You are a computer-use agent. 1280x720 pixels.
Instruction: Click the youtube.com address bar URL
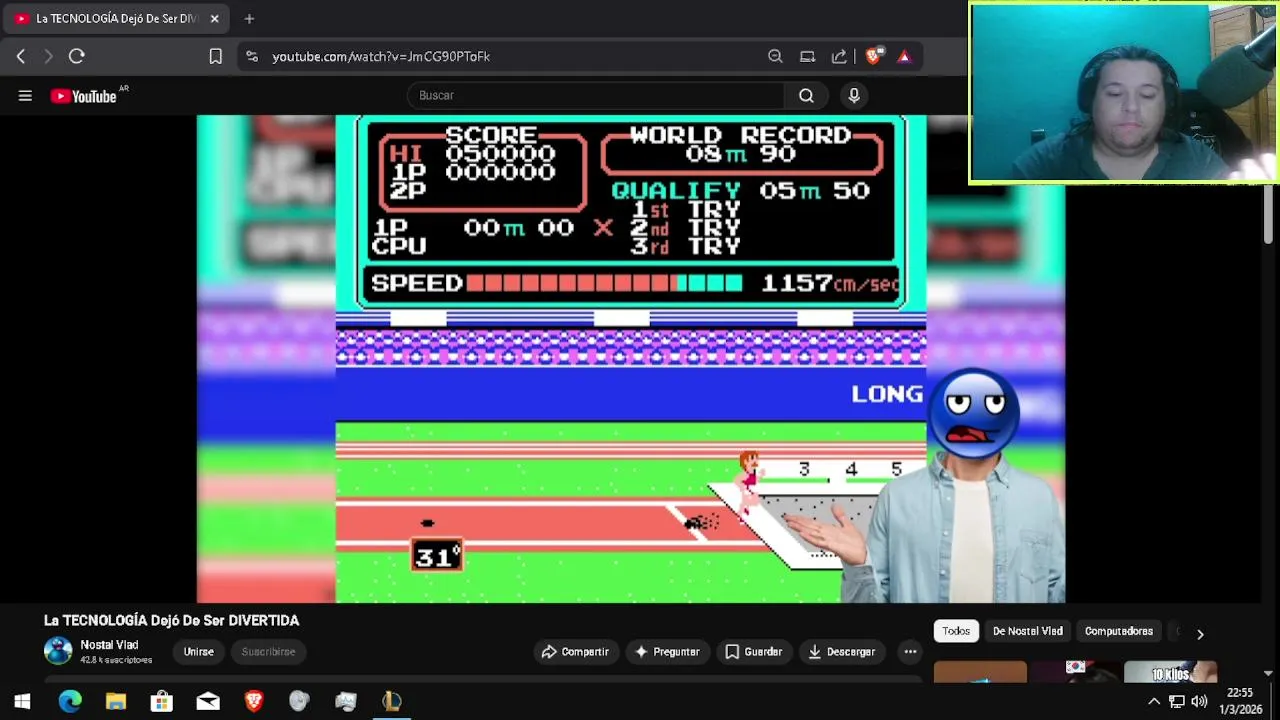pyautogui.click(x=381, y=56)
